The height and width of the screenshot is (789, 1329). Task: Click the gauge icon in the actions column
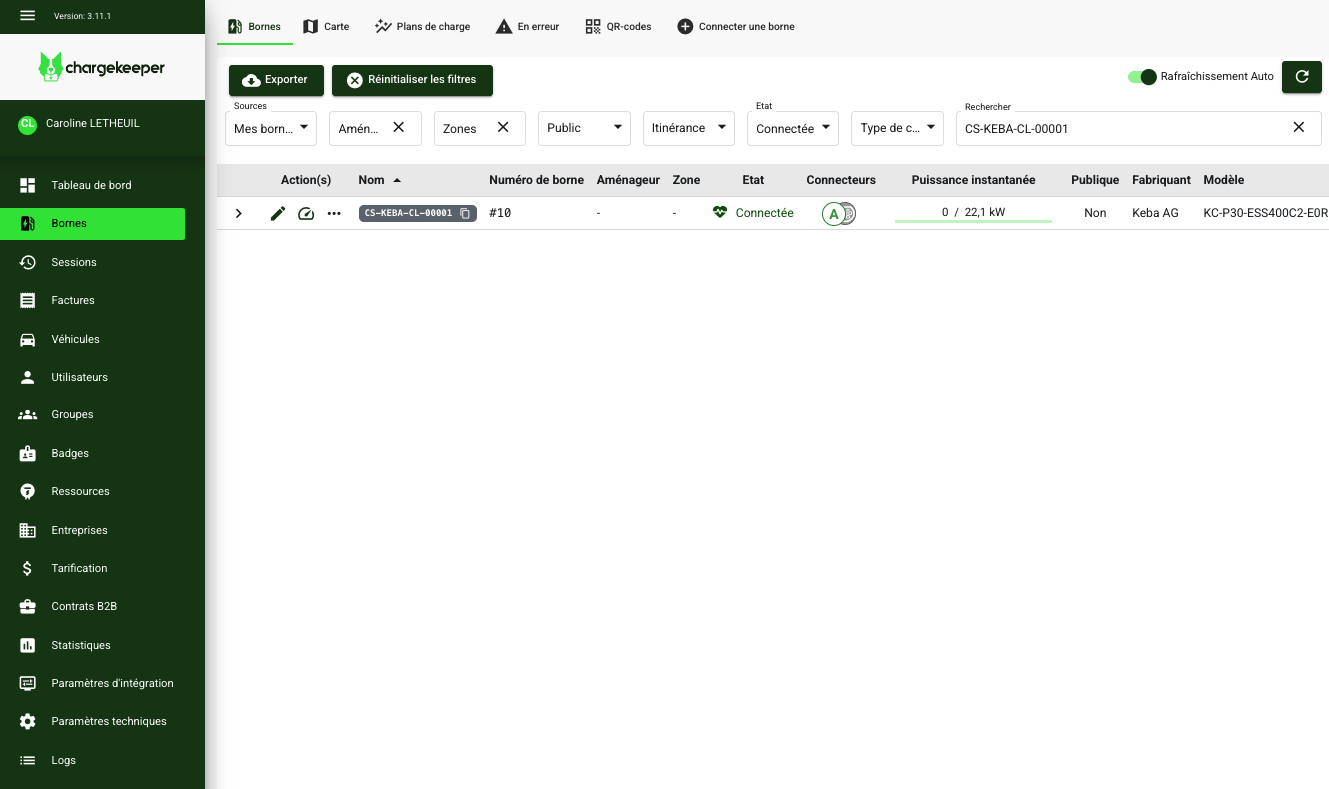tap(306, 213)
